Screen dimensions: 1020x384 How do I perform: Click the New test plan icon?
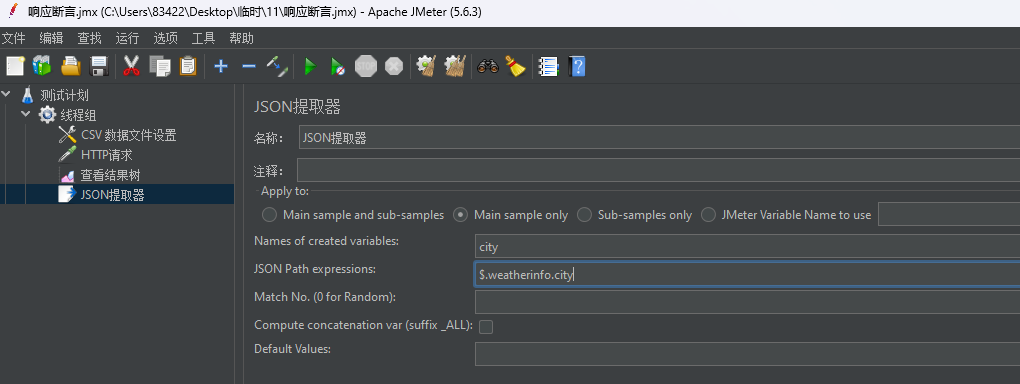[15, 66]
